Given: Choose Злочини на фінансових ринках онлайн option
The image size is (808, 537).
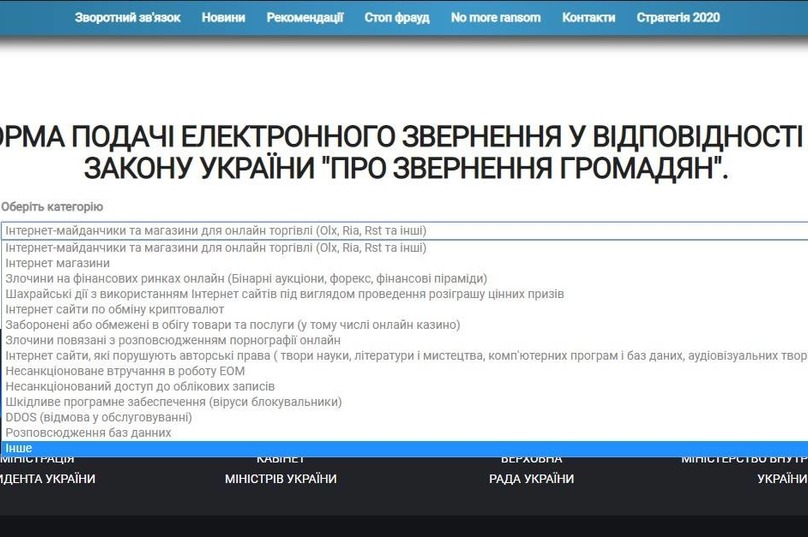Looking at the screenshot, I should click(x=246, y=278).
